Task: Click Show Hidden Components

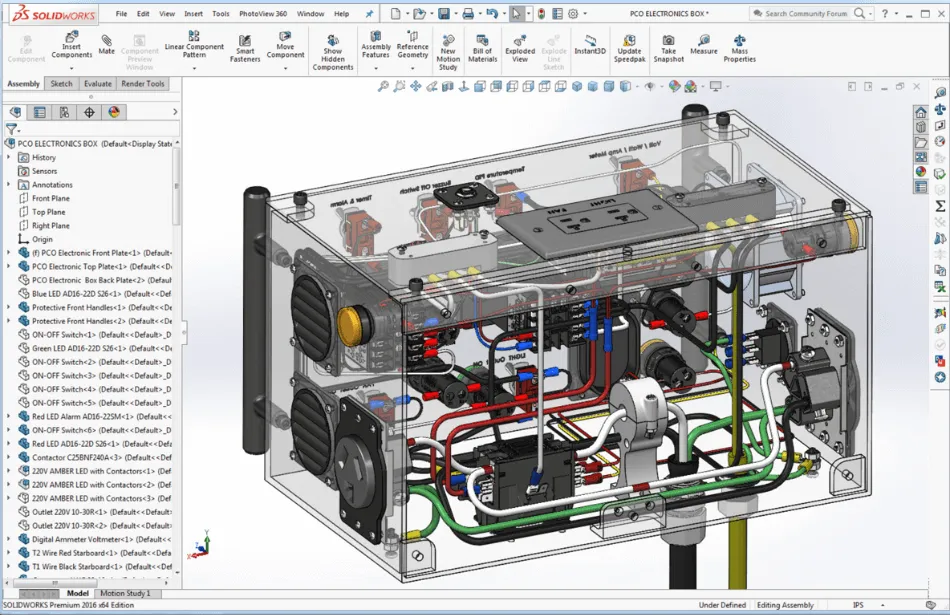Action: point(333,53)
